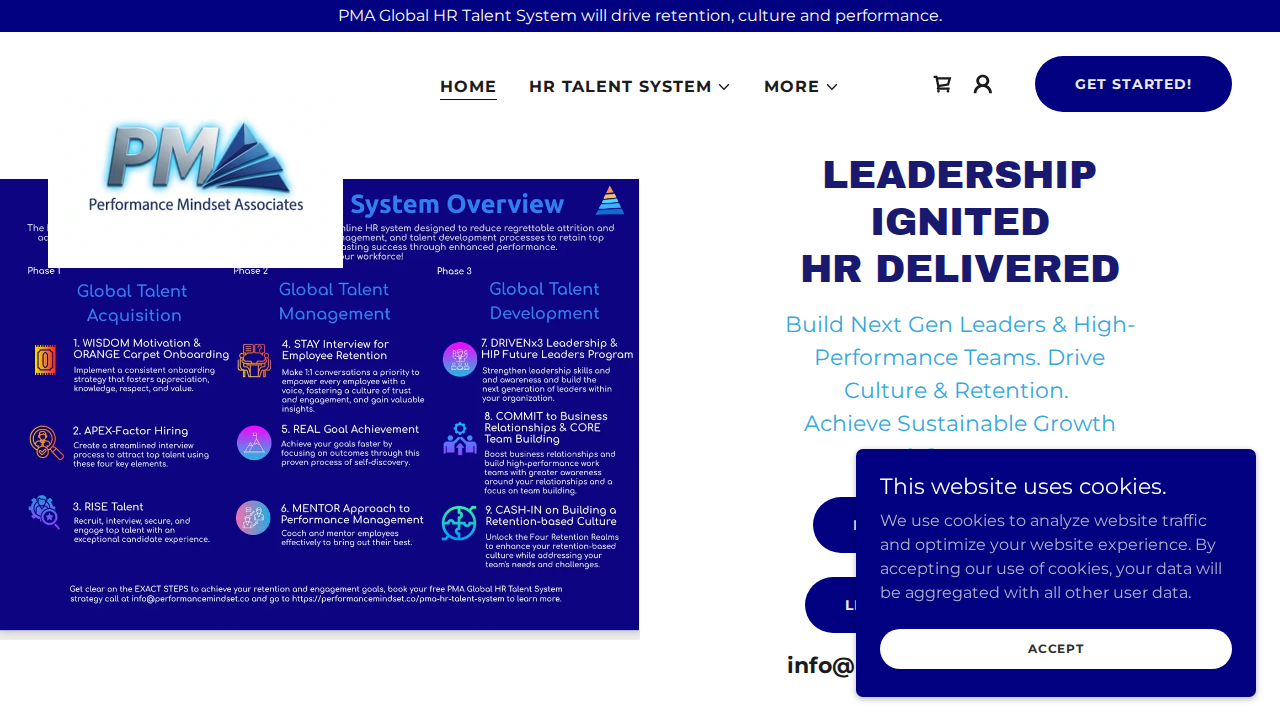Screen dimensions: 1280x720
Task: Accept the cookies notice
Action: (1056, 649)
